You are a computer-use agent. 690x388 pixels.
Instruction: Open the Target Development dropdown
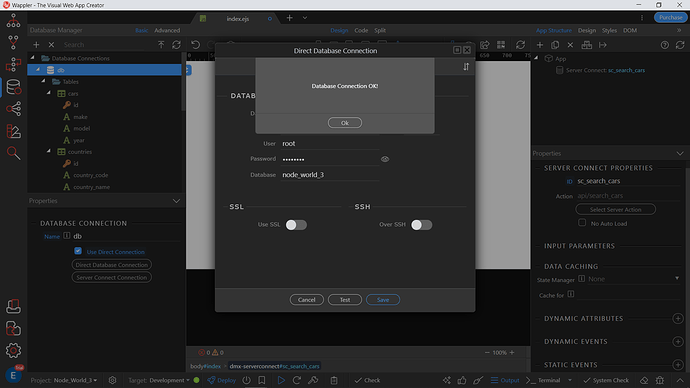(169, 380)
